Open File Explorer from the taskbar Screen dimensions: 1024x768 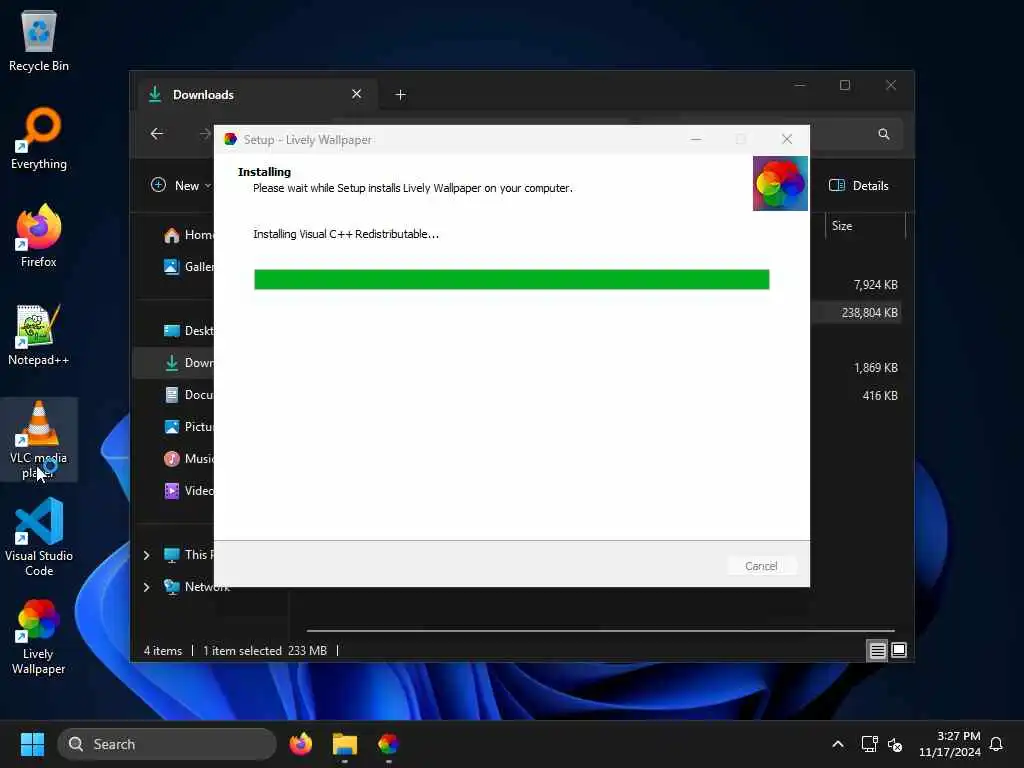point(345,744)
